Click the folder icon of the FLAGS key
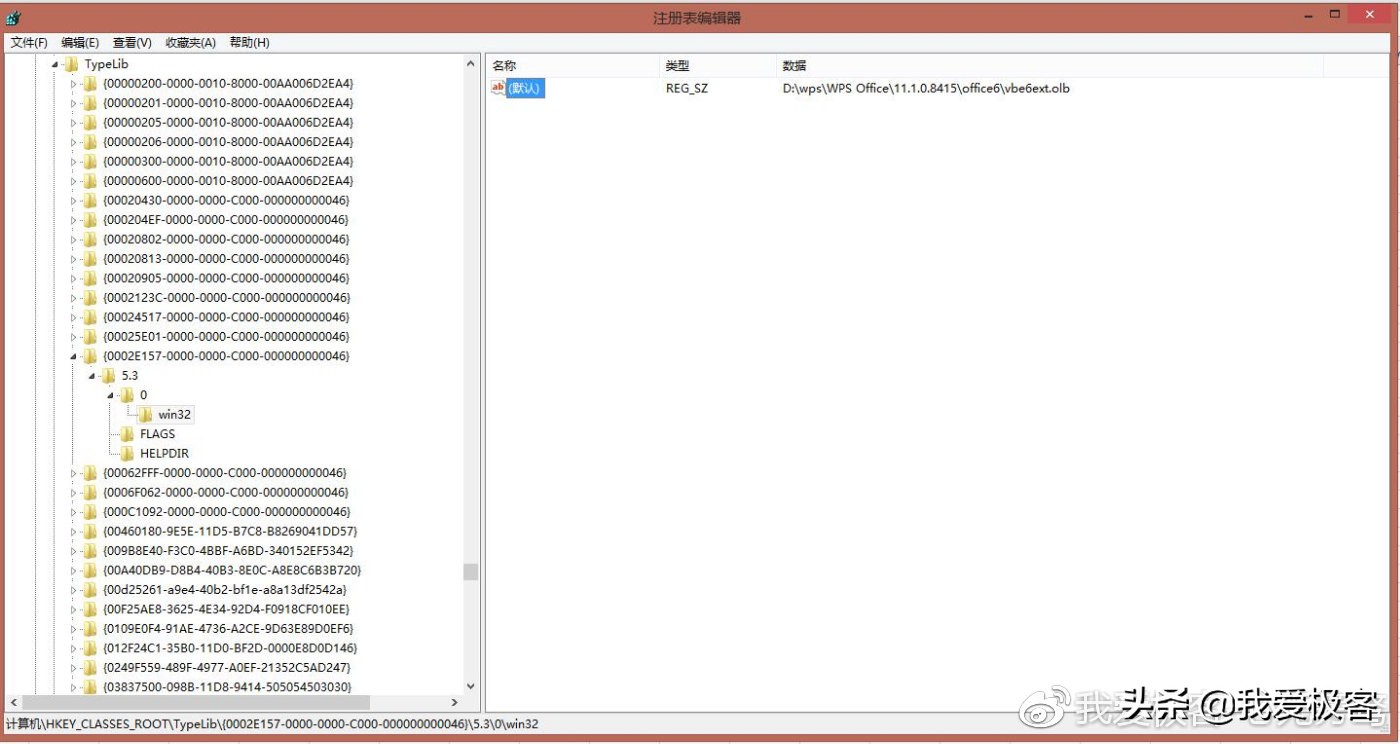 (127, 434)
